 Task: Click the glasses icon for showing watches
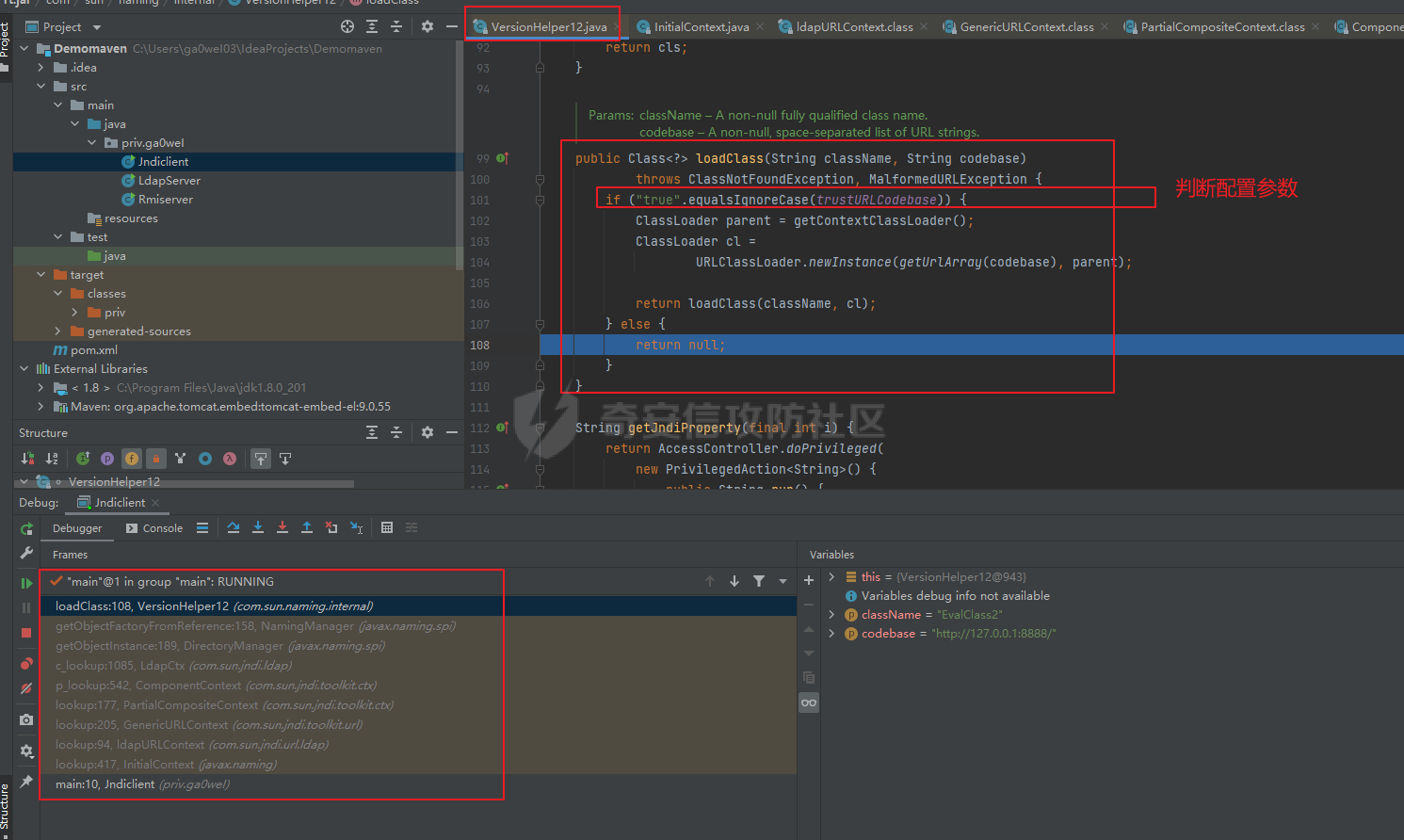(x=809, y=703)
